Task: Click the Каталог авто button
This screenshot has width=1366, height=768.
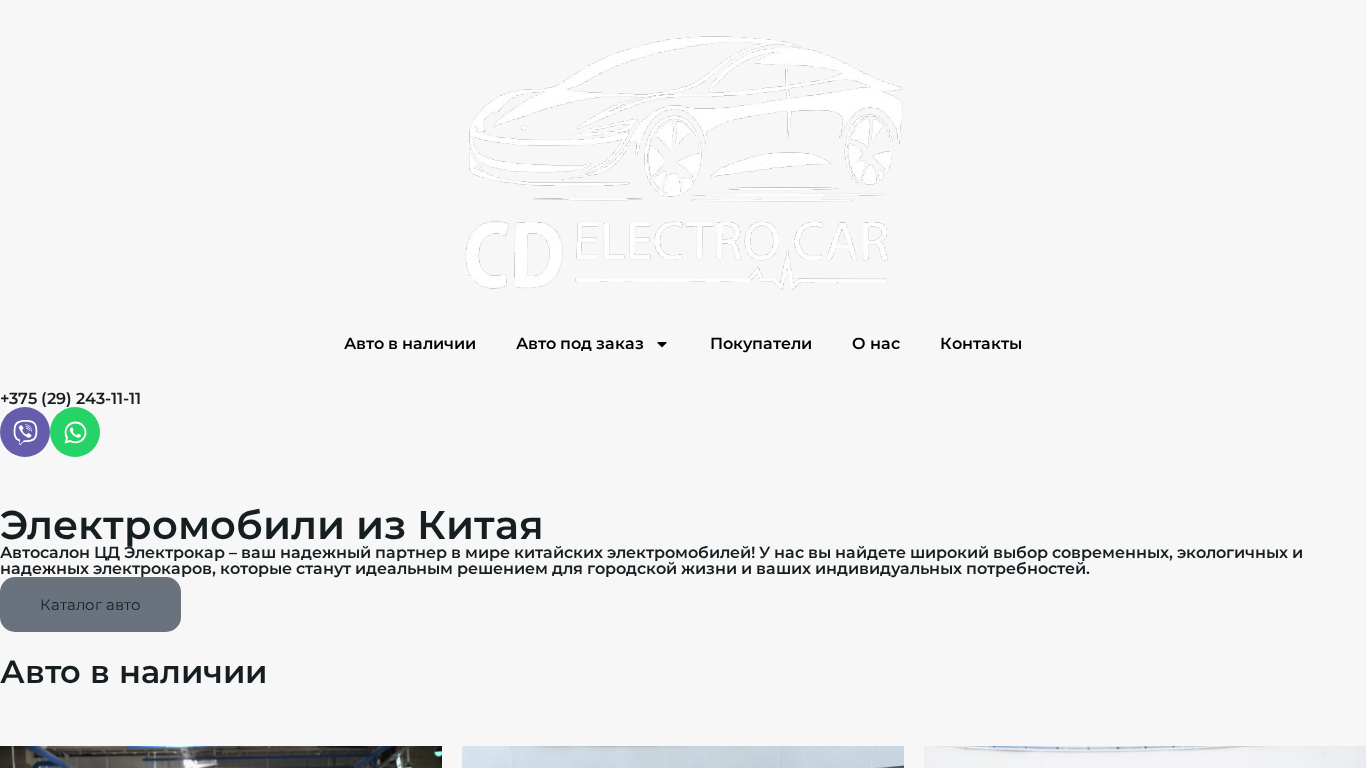Action: click(90, 604)
